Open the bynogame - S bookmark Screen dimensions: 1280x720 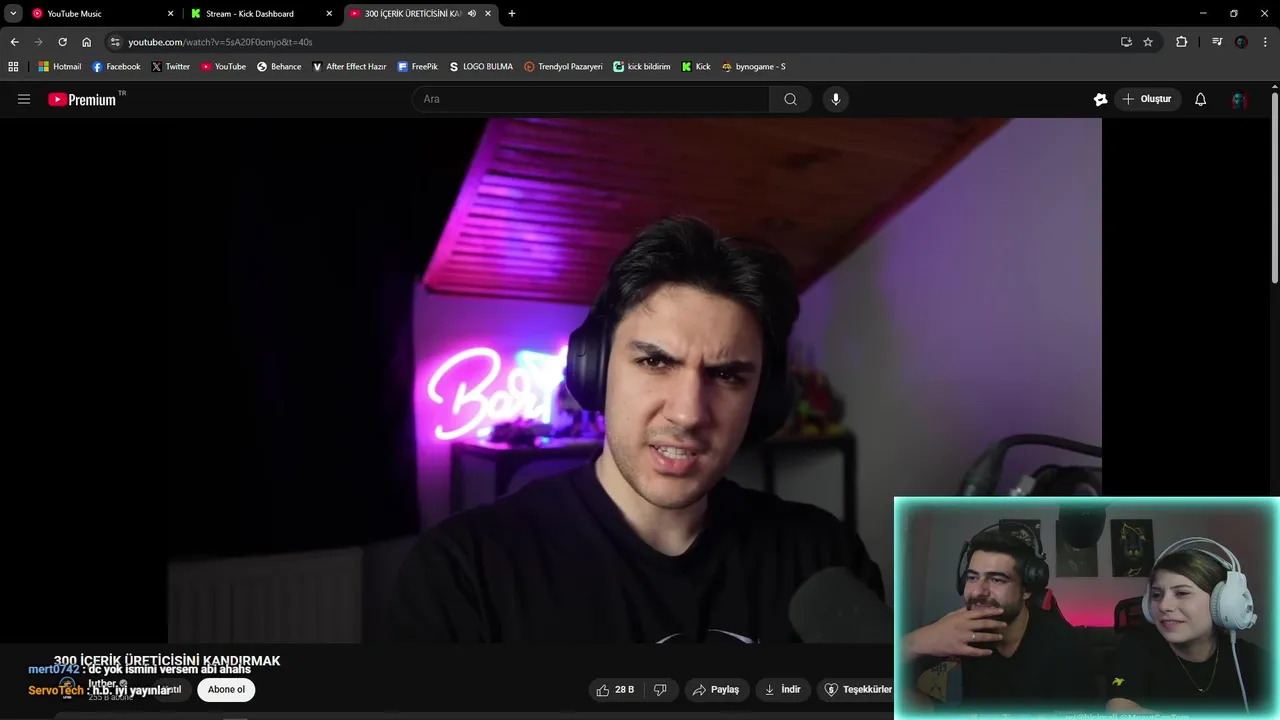click(x=753, y=67)
